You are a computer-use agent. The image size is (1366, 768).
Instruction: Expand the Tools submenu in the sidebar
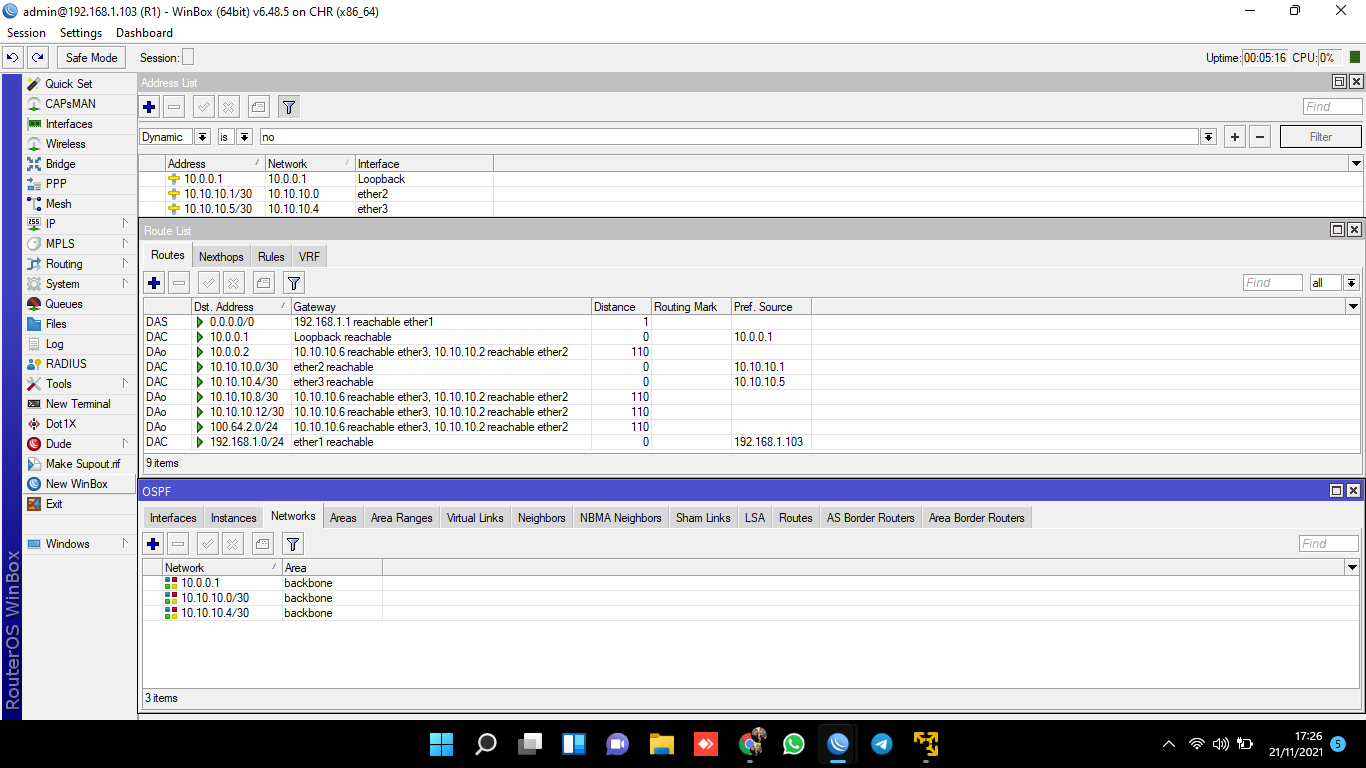80,384
